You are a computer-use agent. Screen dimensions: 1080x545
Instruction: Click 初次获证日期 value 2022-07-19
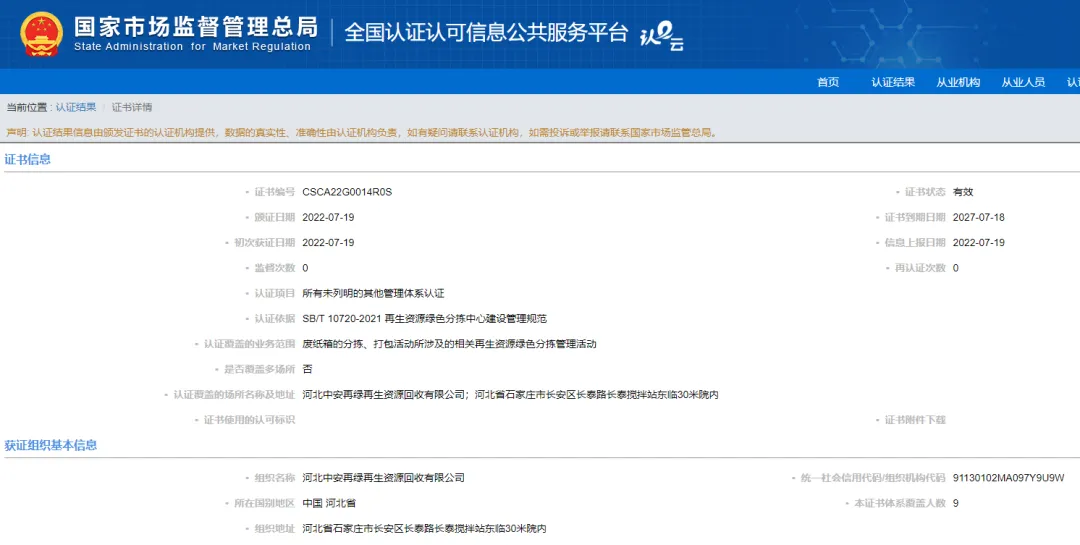(328, 243)
